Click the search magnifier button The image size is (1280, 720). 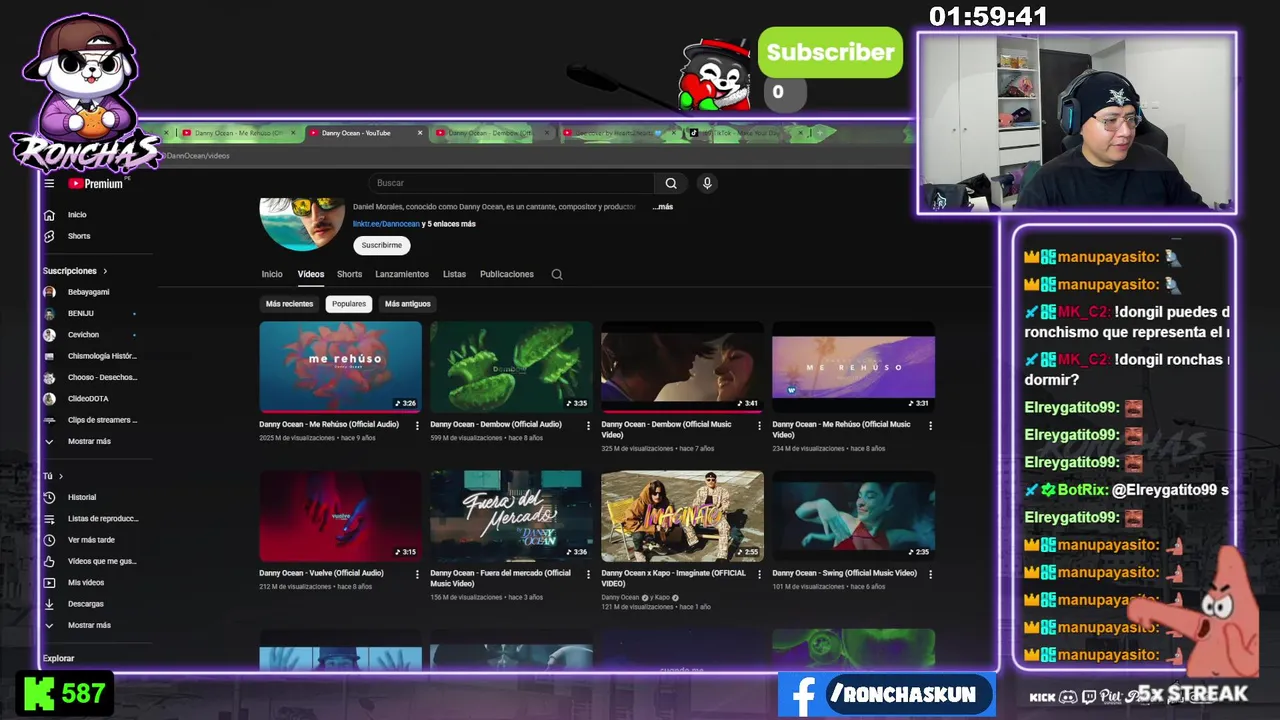point(671,183)
